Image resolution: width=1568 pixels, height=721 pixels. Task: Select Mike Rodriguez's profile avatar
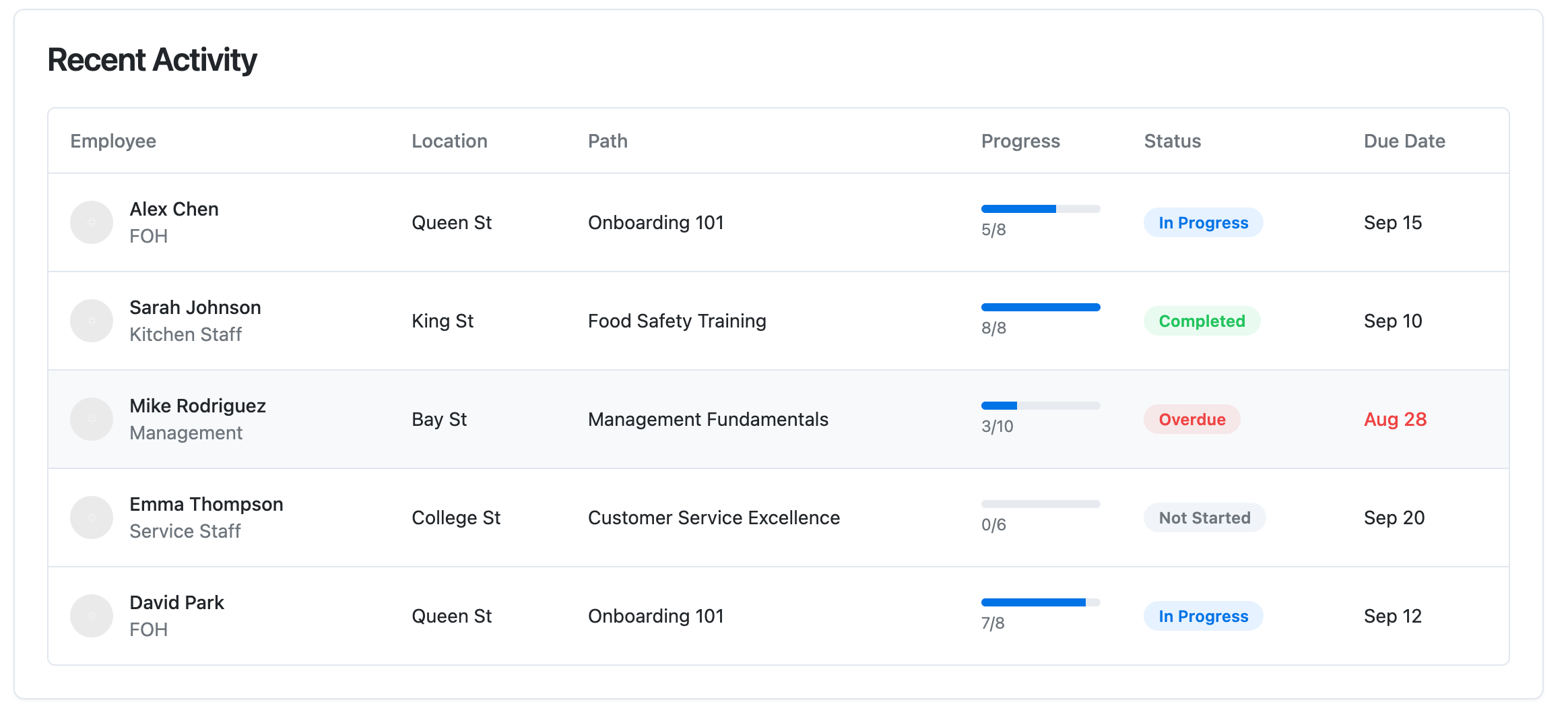(x=91, y=419)
